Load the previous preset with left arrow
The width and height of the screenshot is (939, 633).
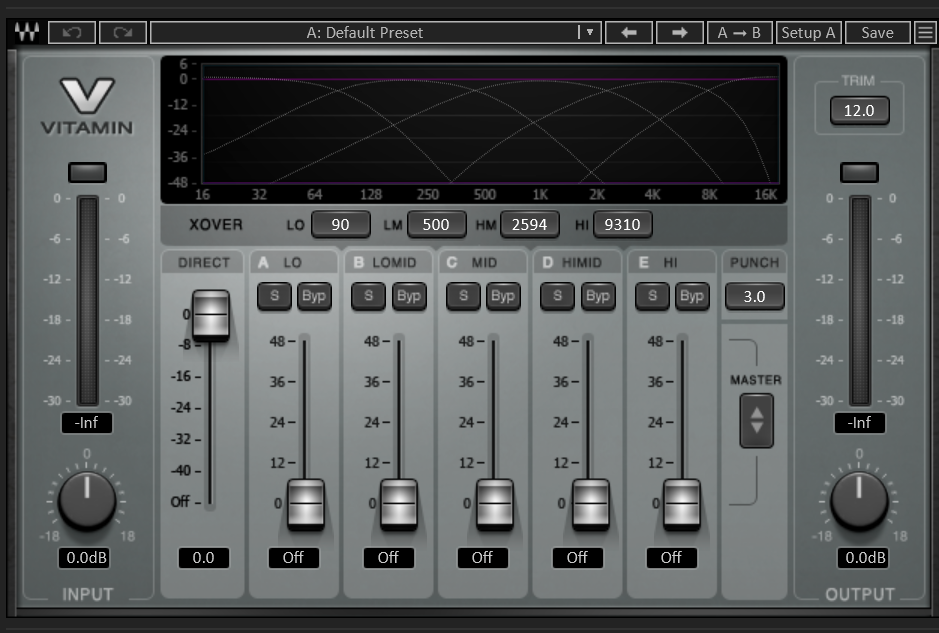[629, 32]
